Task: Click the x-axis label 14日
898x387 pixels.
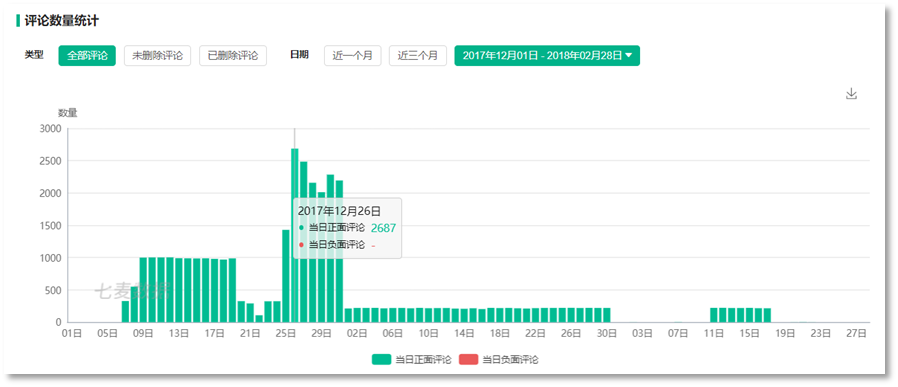Action: point(464,333)
